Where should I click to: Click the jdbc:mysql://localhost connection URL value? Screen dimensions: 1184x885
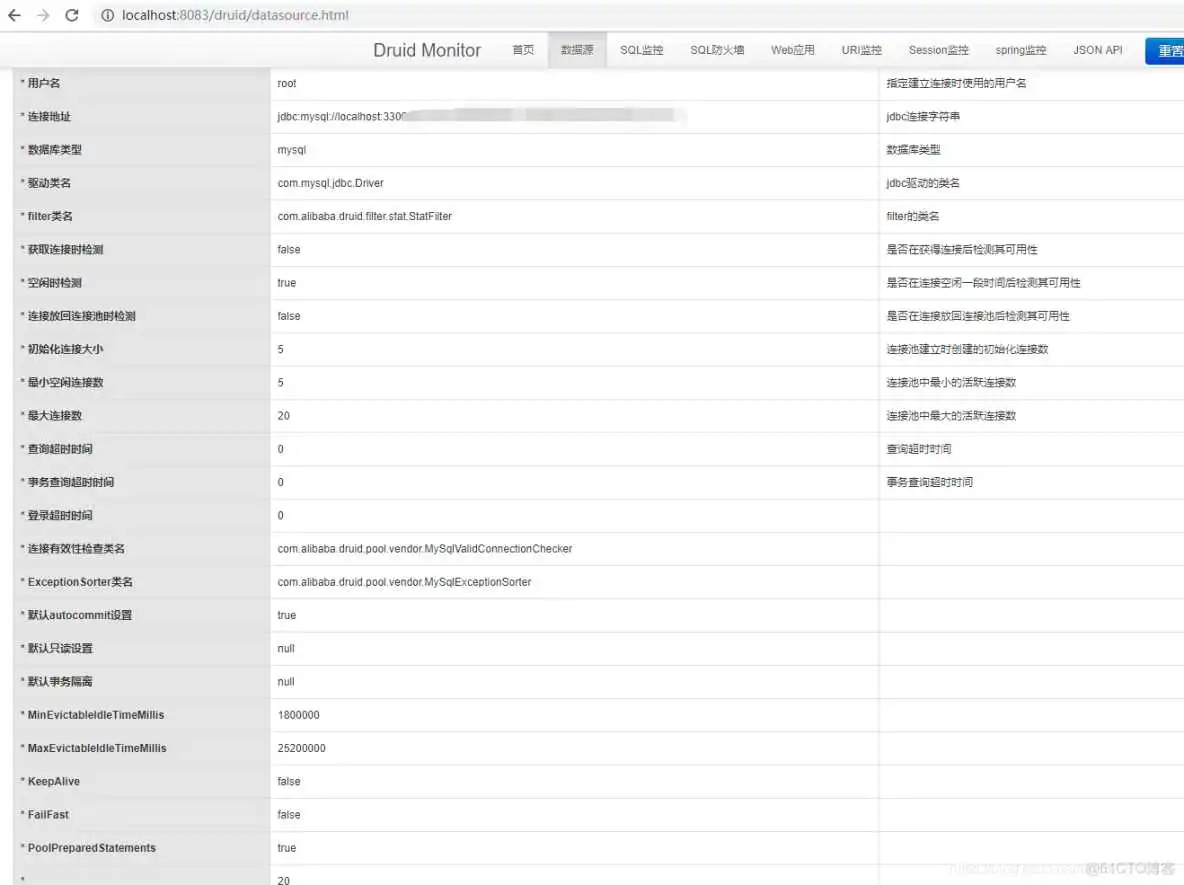click(x=341, y=117)
